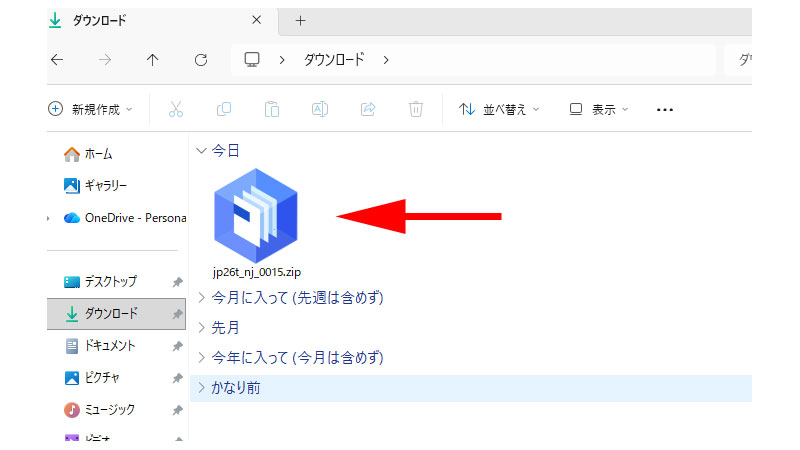The image size is (800, 450).
Task: Click the Forward navigation arrow
Action: point(105,60)
